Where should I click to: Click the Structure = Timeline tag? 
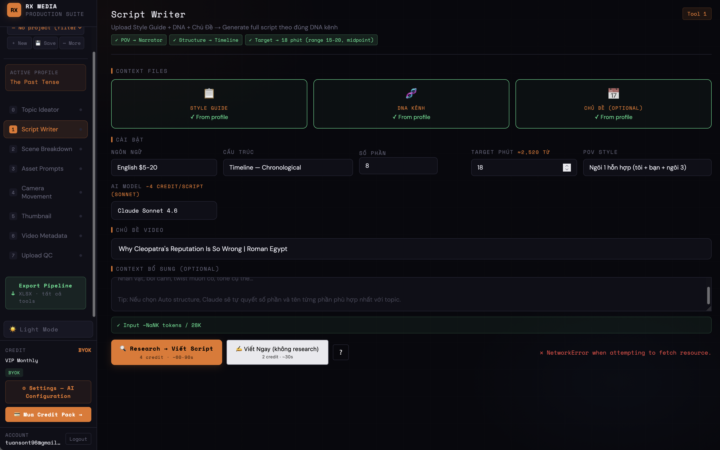click(206, 40)
